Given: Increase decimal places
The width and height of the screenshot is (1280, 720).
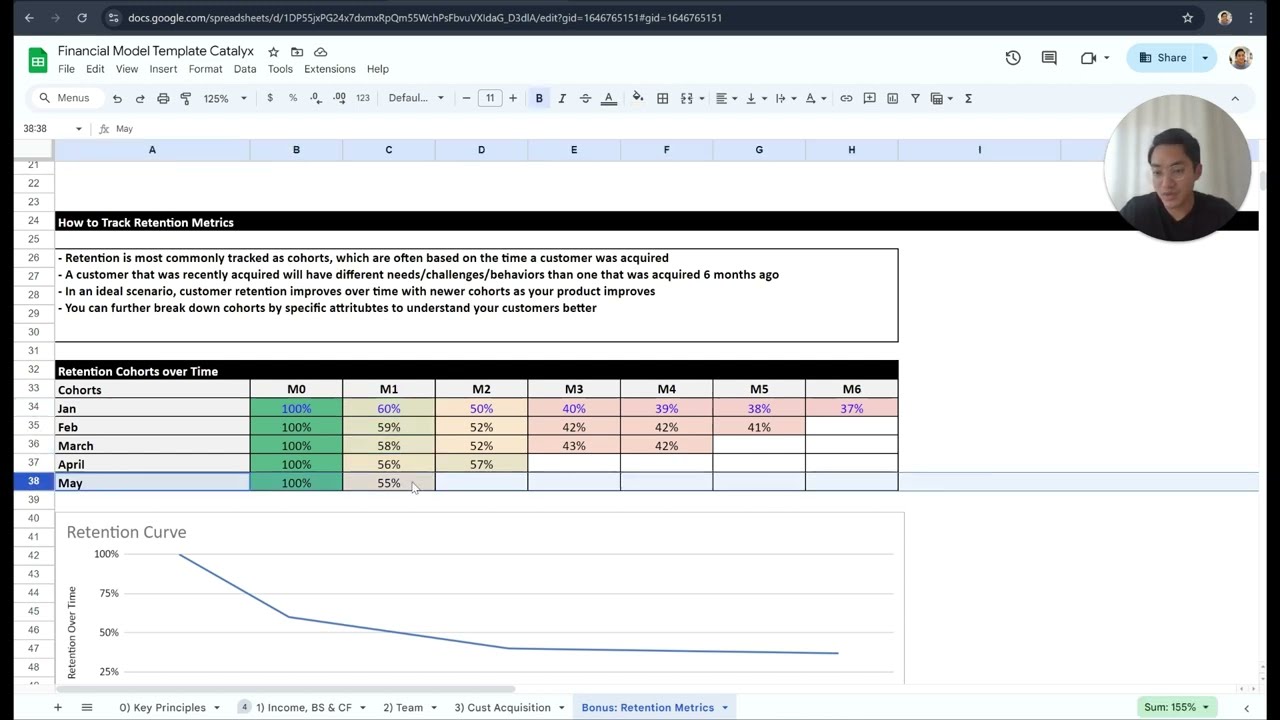Looking at the screenshot, I should (339, 98).
